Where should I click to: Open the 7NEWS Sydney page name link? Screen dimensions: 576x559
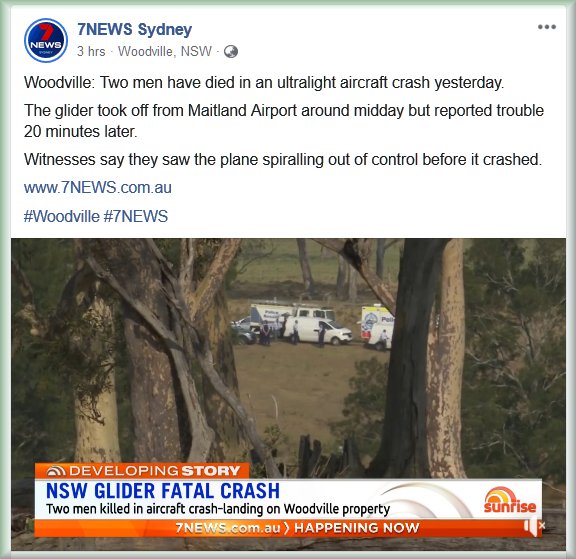tap(134, 29)
